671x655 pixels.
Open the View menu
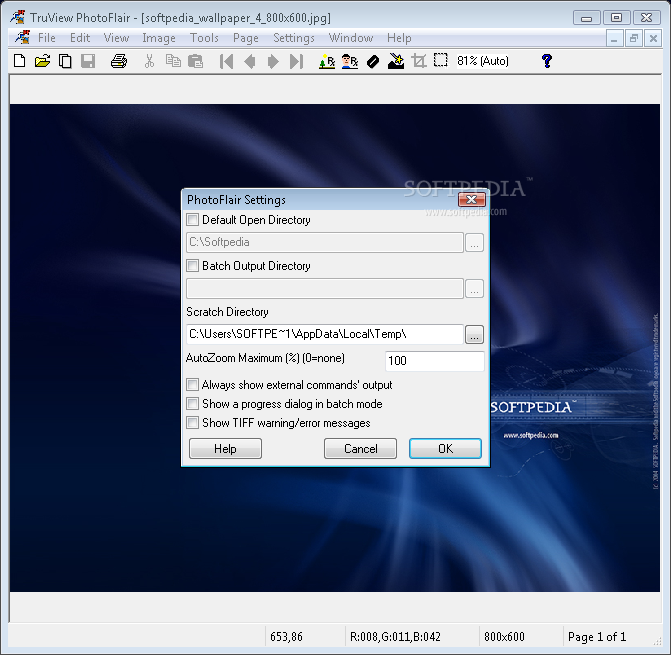tap(116, 38)
